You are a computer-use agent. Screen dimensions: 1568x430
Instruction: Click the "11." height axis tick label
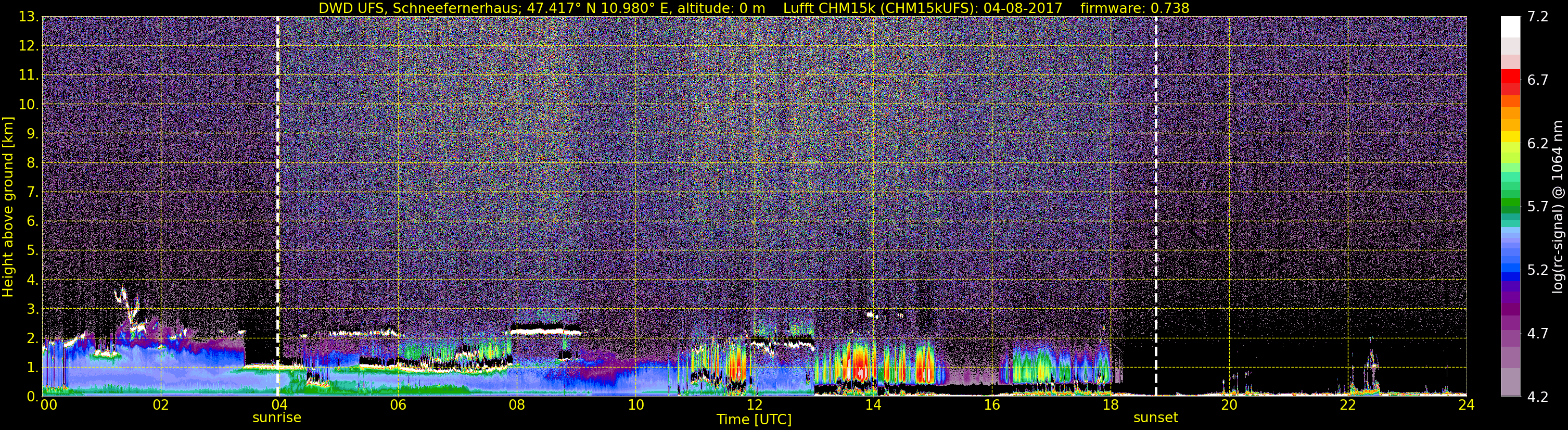point(29,75)
